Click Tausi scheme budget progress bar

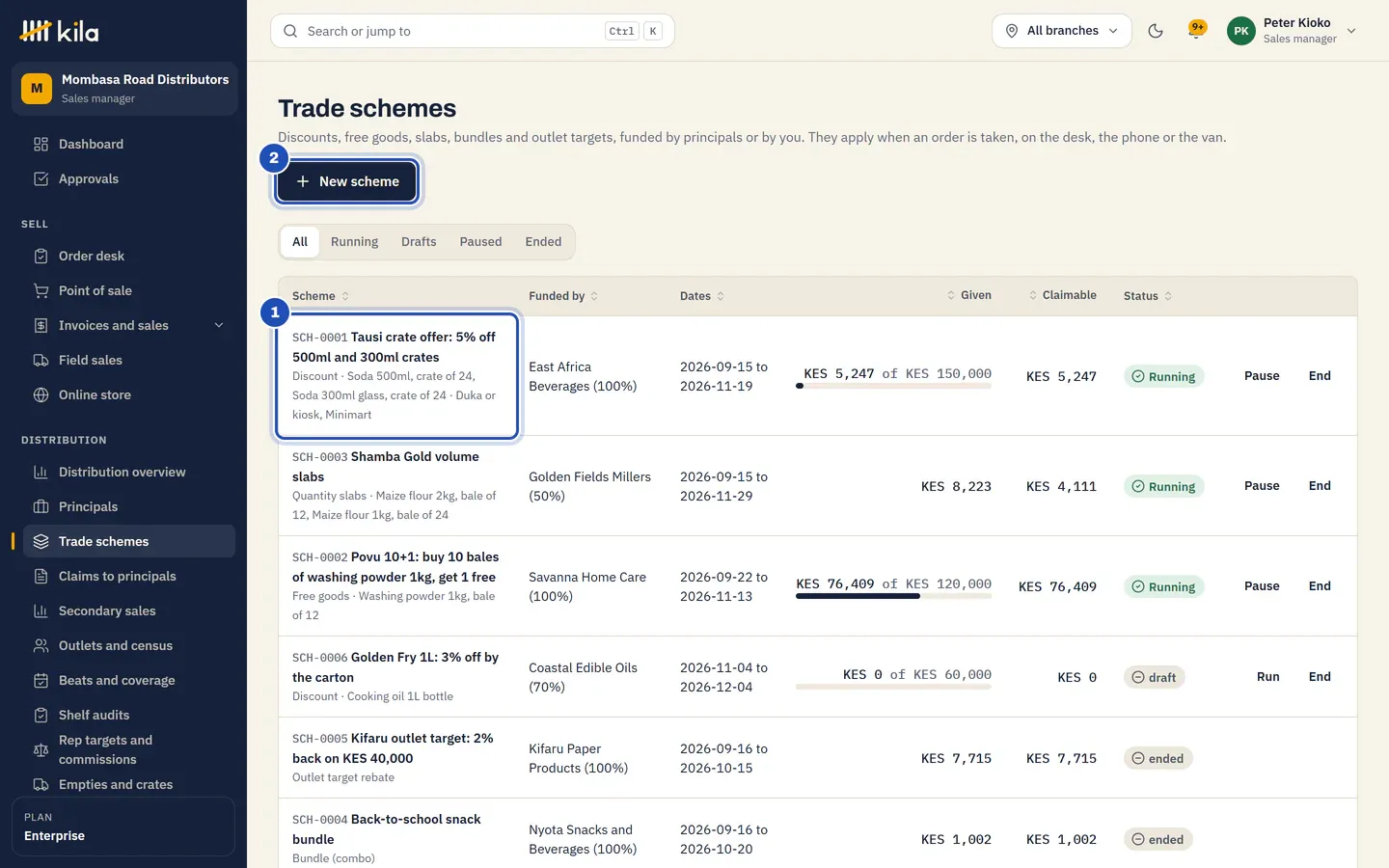(893, 386)
